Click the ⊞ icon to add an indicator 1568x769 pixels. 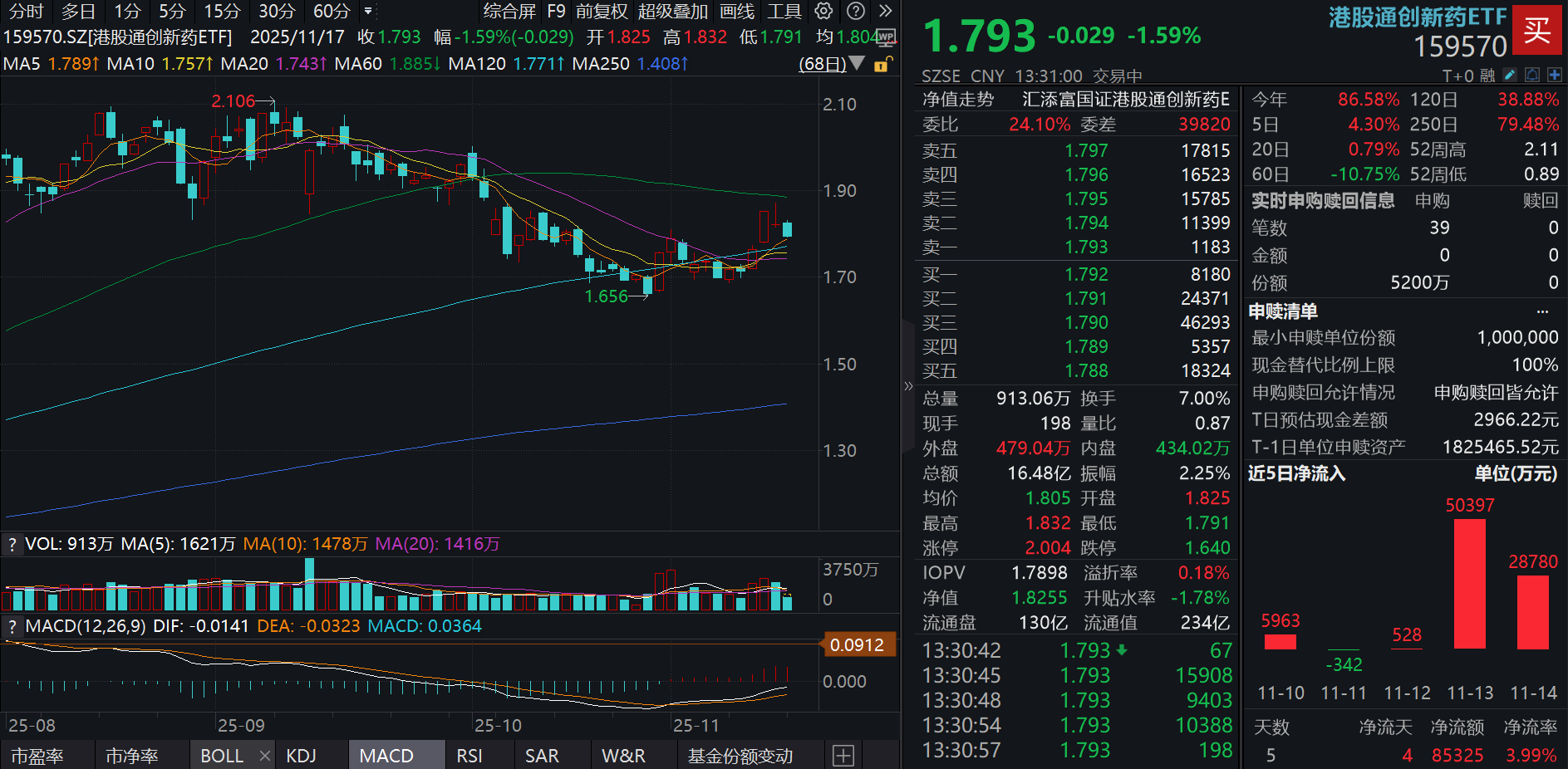(844, 755)
